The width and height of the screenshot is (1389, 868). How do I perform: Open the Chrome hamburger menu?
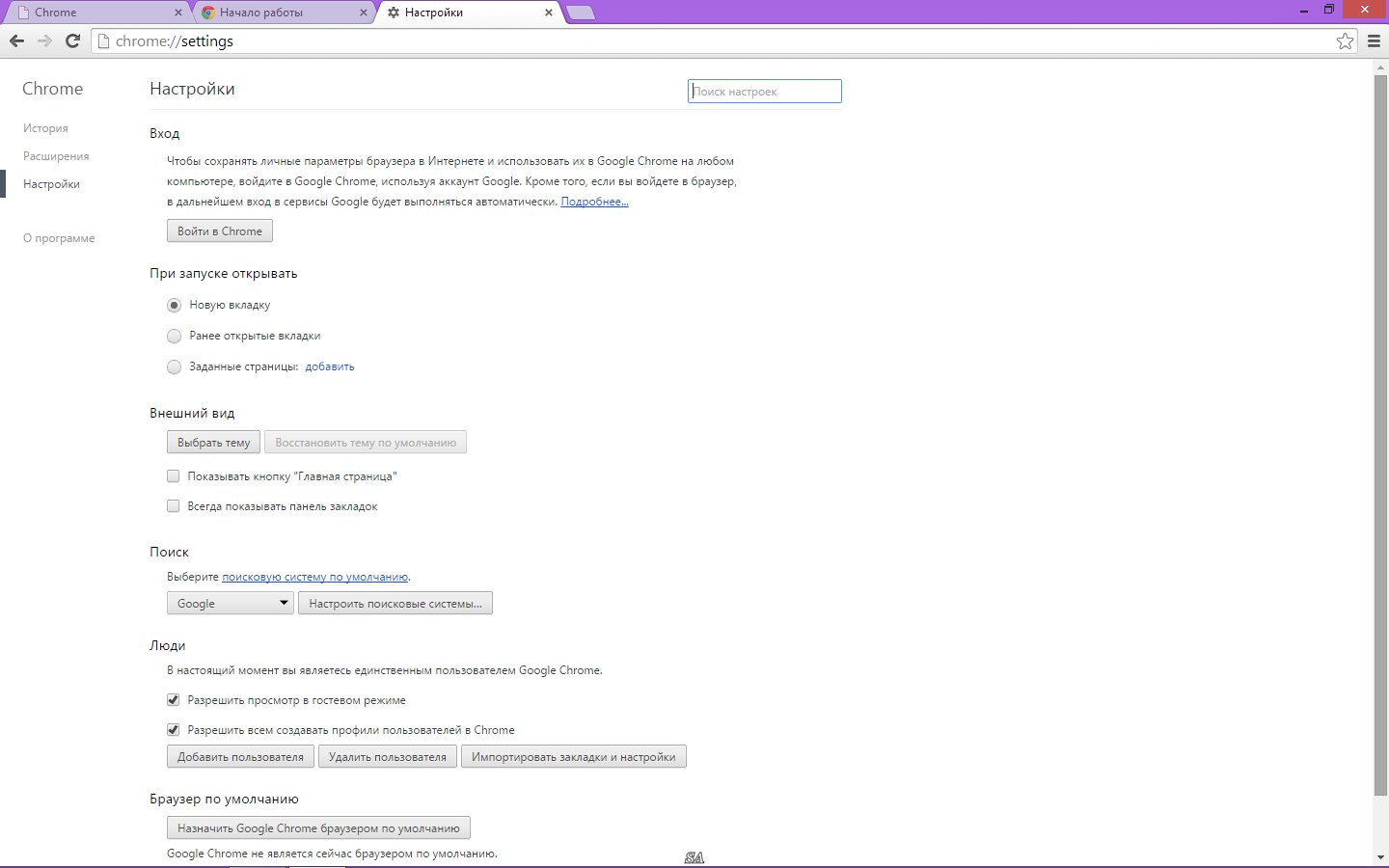click(x=1375, y=41)
